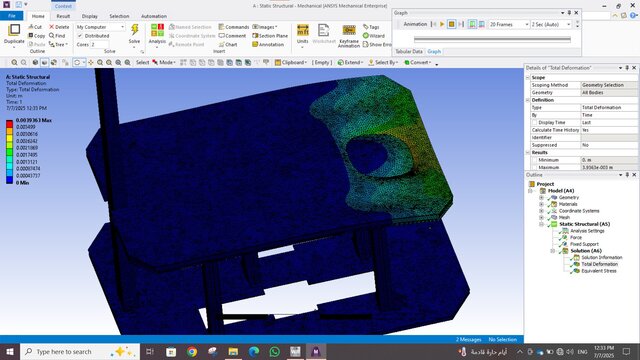Open the Convert dropdown
This screenshot has width=640, height=360.
(418, 62)
